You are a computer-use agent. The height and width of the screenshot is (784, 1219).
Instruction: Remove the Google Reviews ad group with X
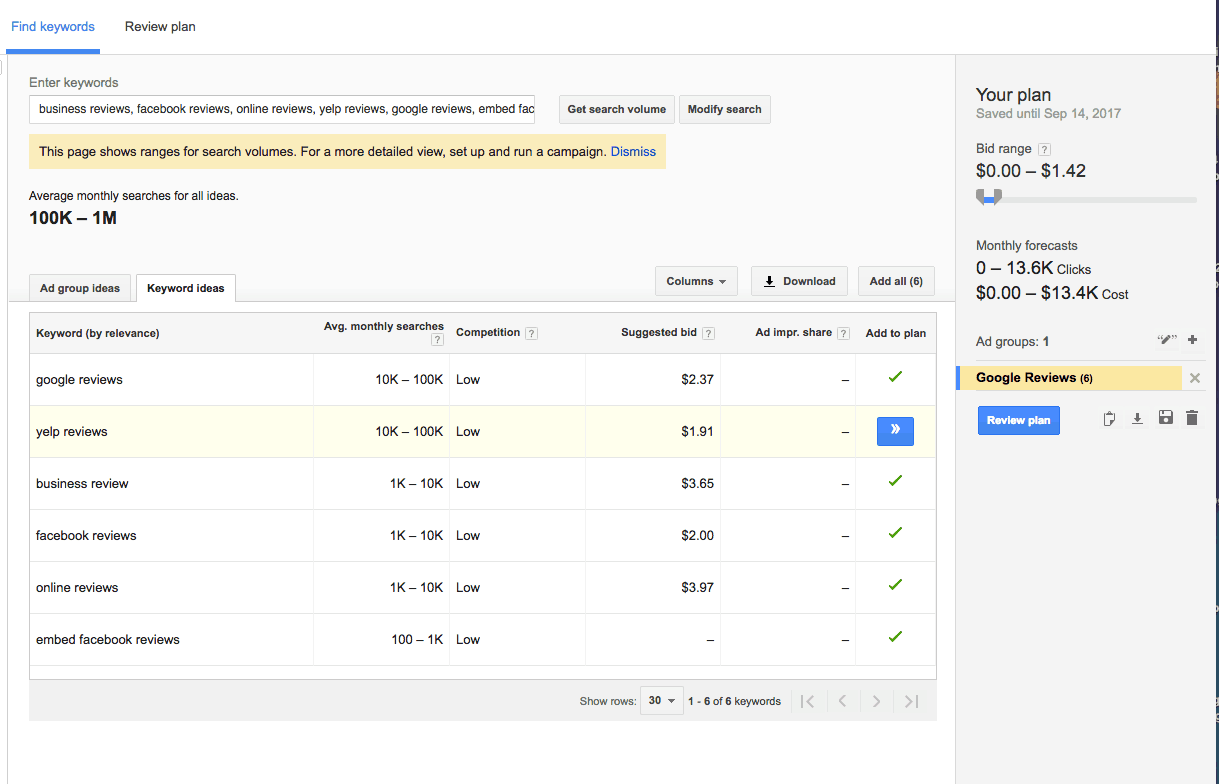[x=1195, y=378]
